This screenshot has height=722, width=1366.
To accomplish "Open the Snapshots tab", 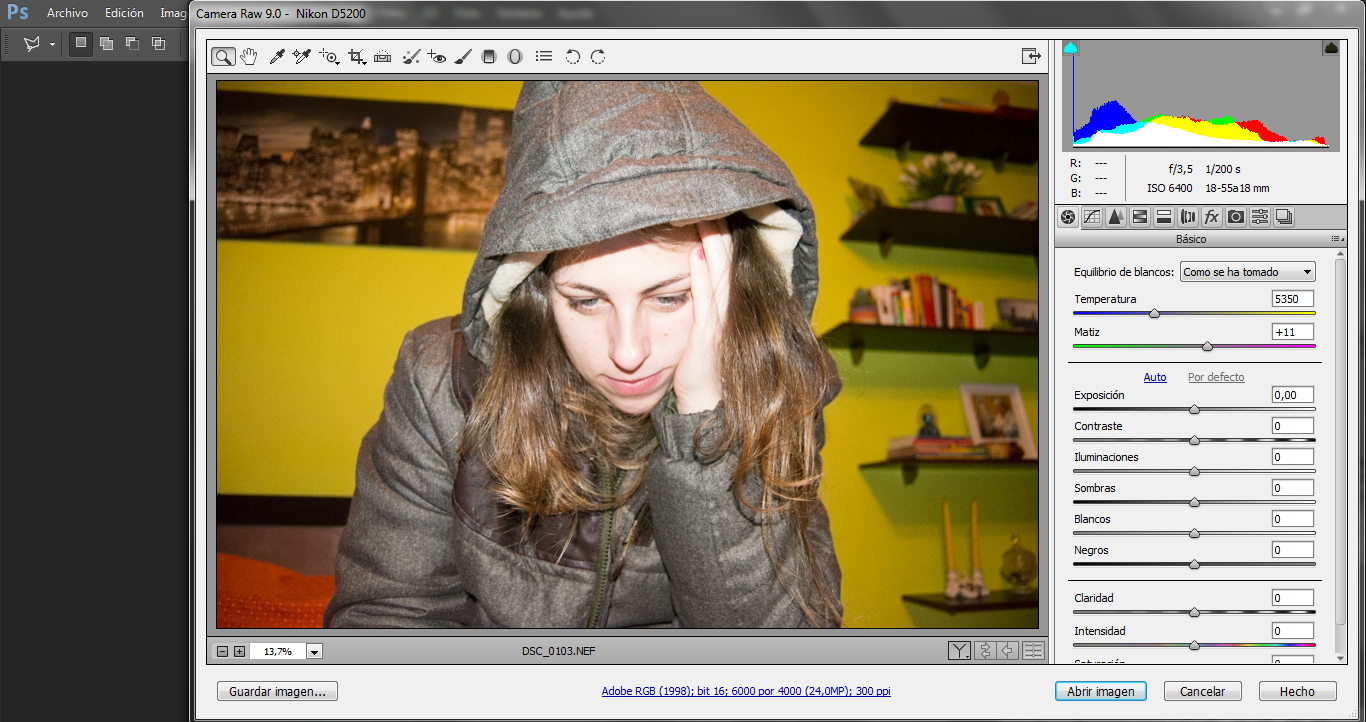I will pos(1284,216).
